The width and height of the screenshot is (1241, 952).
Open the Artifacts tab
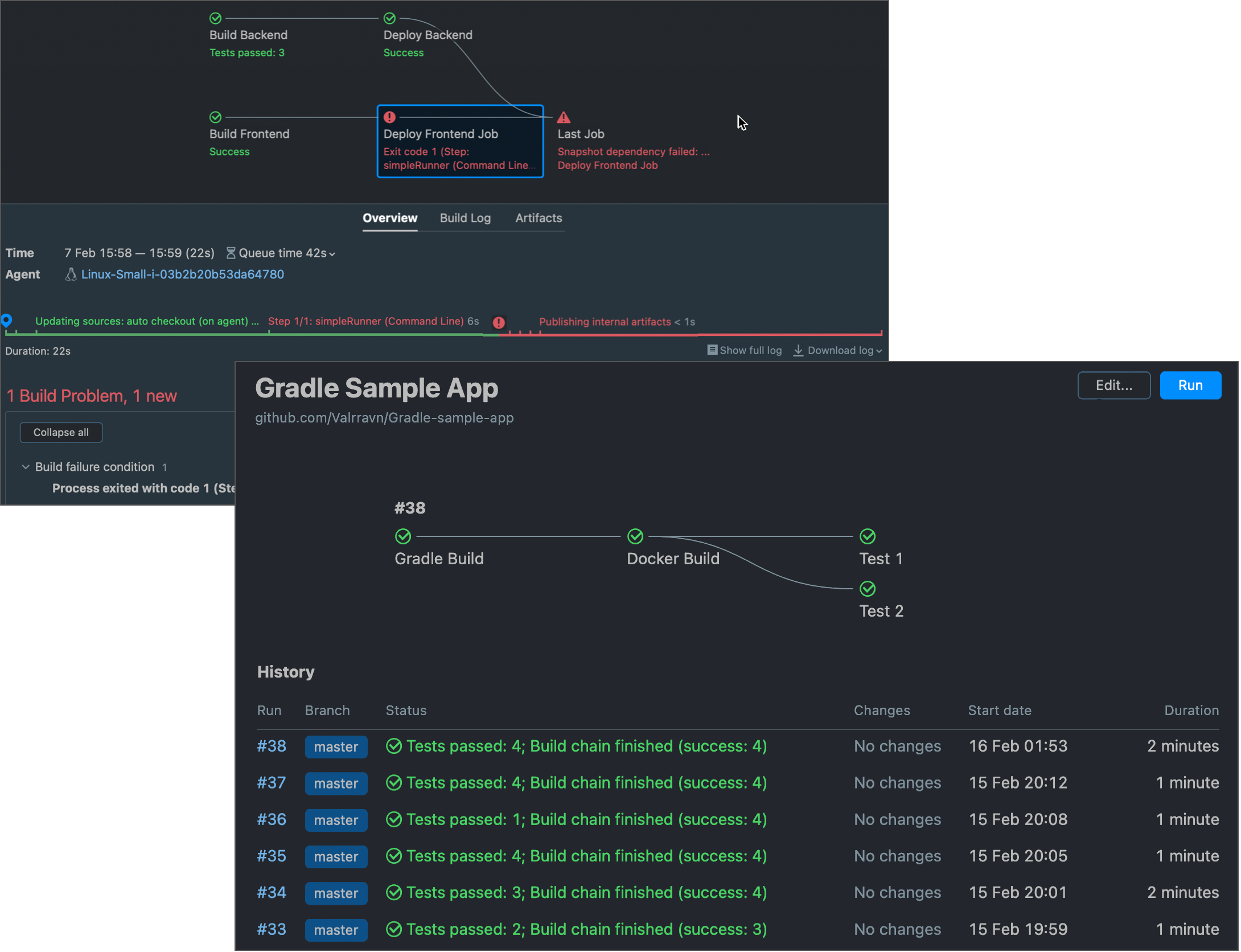coord(538,218)
